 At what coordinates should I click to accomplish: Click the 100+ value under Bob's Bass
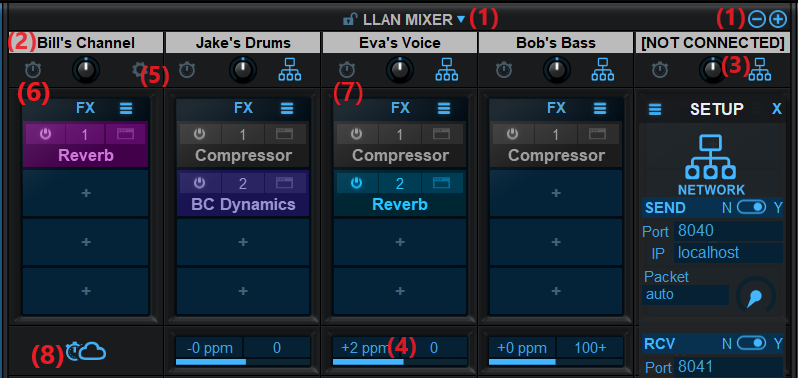coord(590,348)
